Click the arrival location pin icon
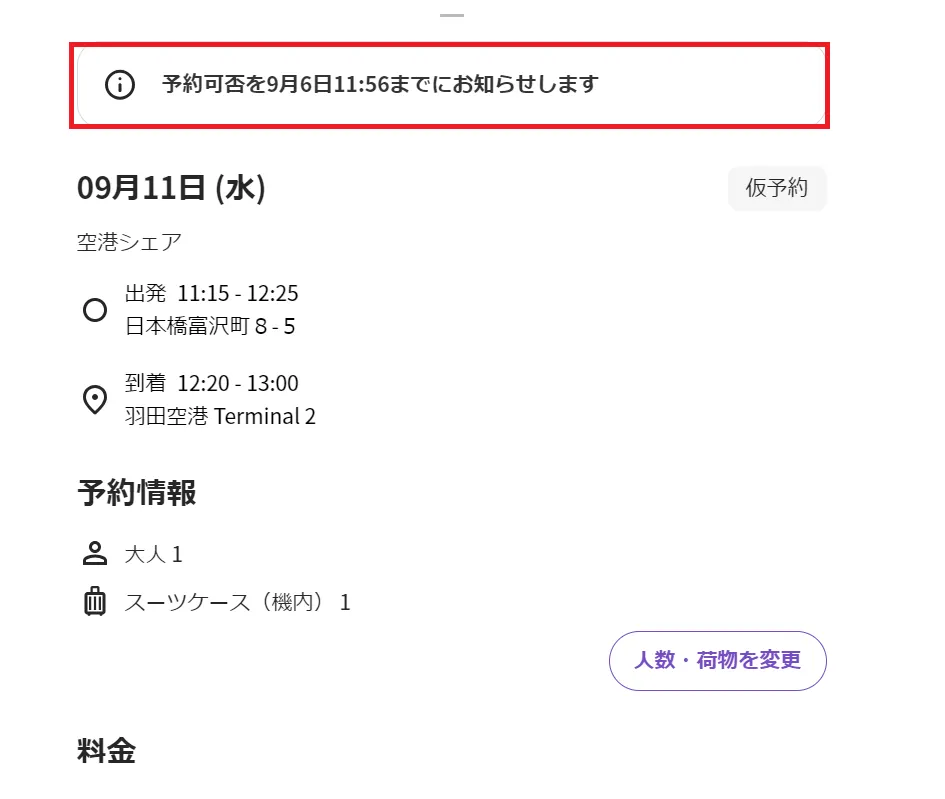The width and height of the screenshot is (945, 799). pos(95,400)
